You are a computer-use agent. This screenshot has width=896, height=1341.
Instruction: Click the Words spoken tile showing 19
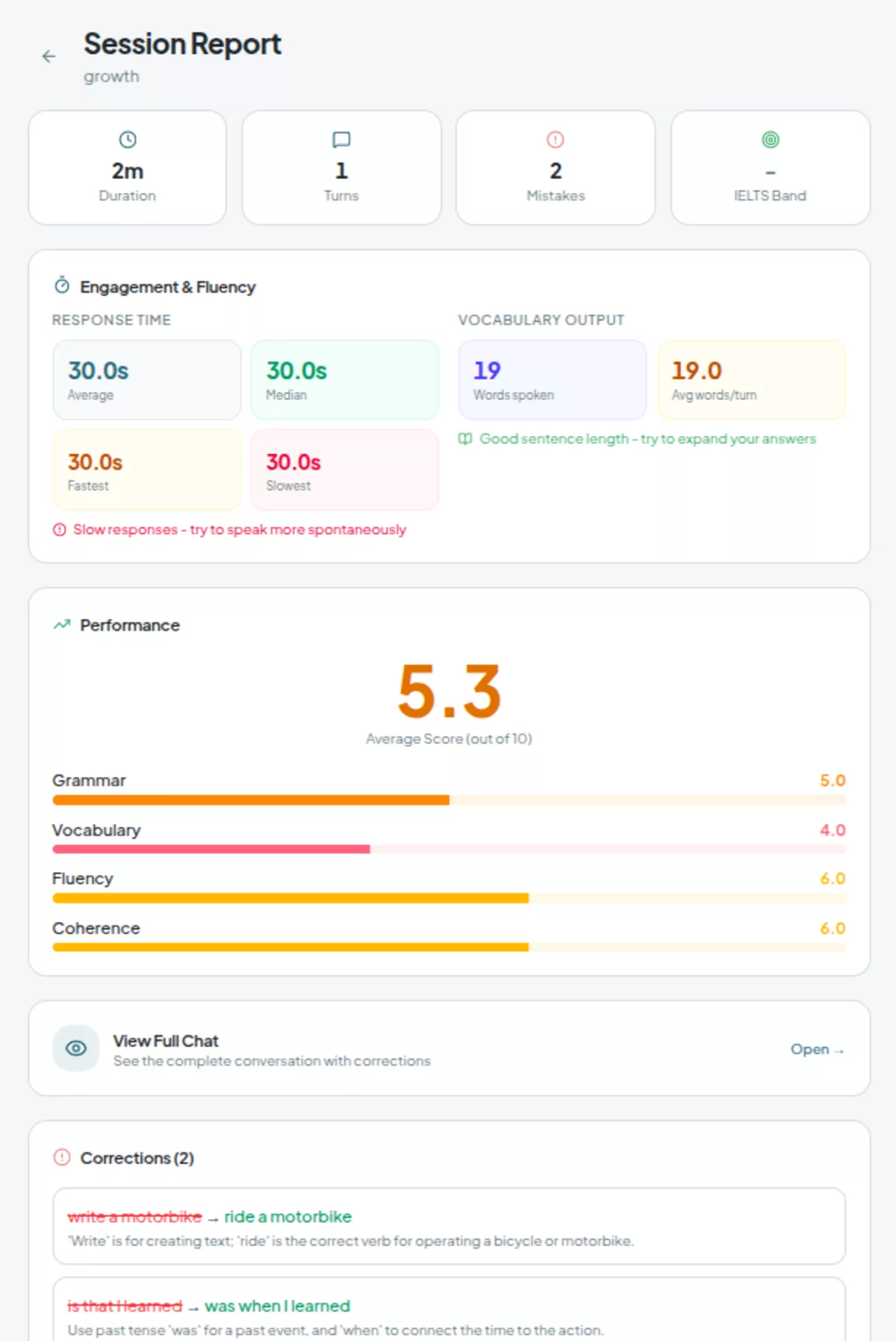[x=553, y=380]
